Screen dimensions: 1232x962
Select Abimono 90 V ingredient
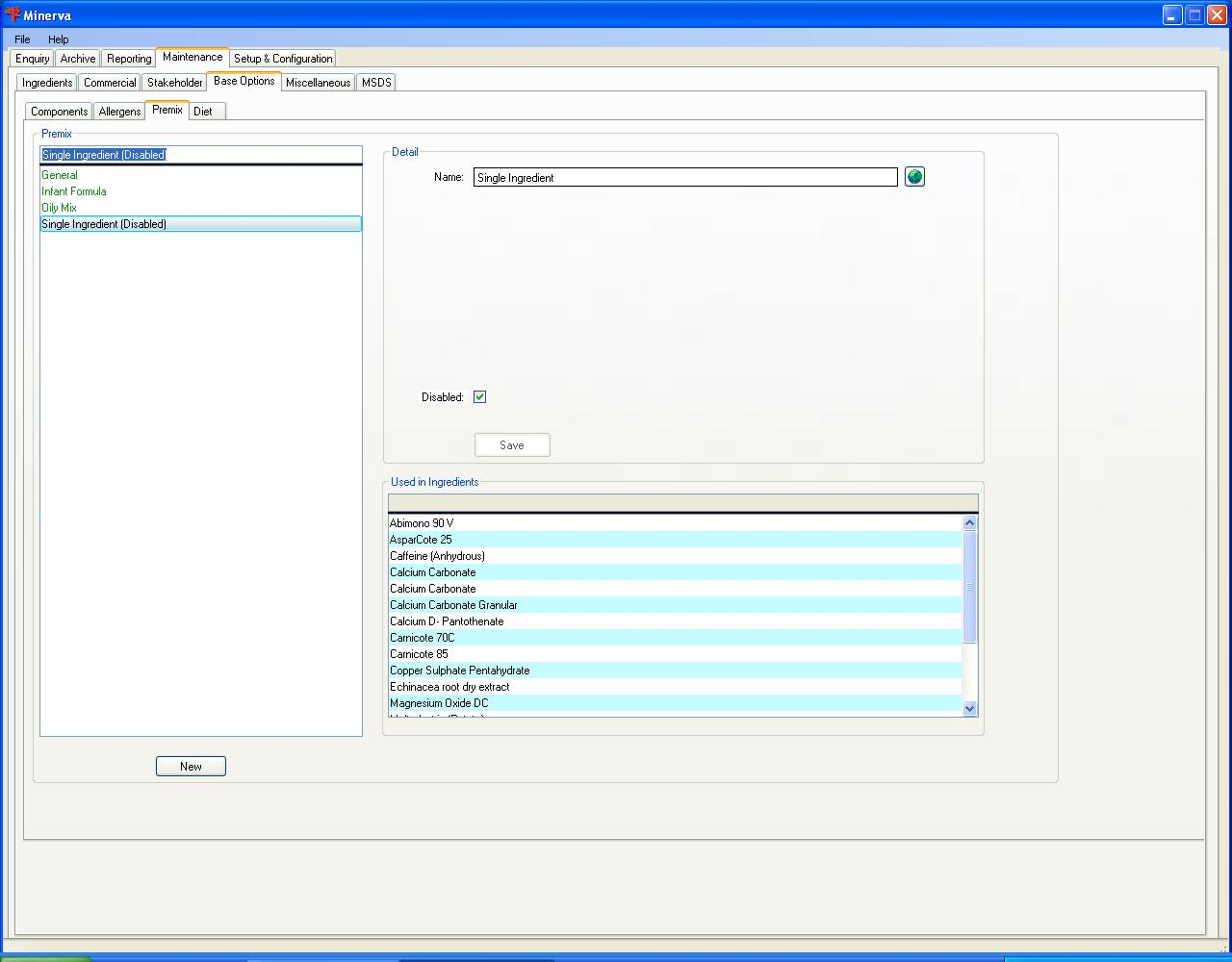(675, 523)
